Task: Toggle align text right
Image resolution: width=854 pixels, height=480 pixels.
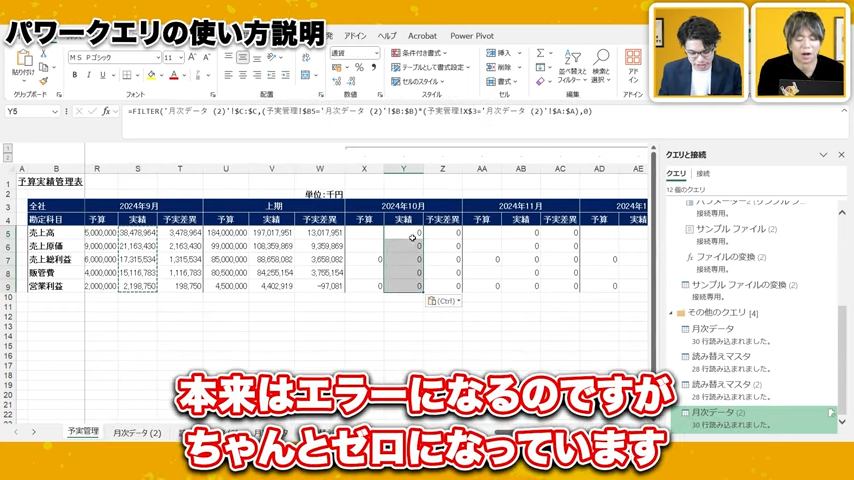Action: [x=257, y=75]
